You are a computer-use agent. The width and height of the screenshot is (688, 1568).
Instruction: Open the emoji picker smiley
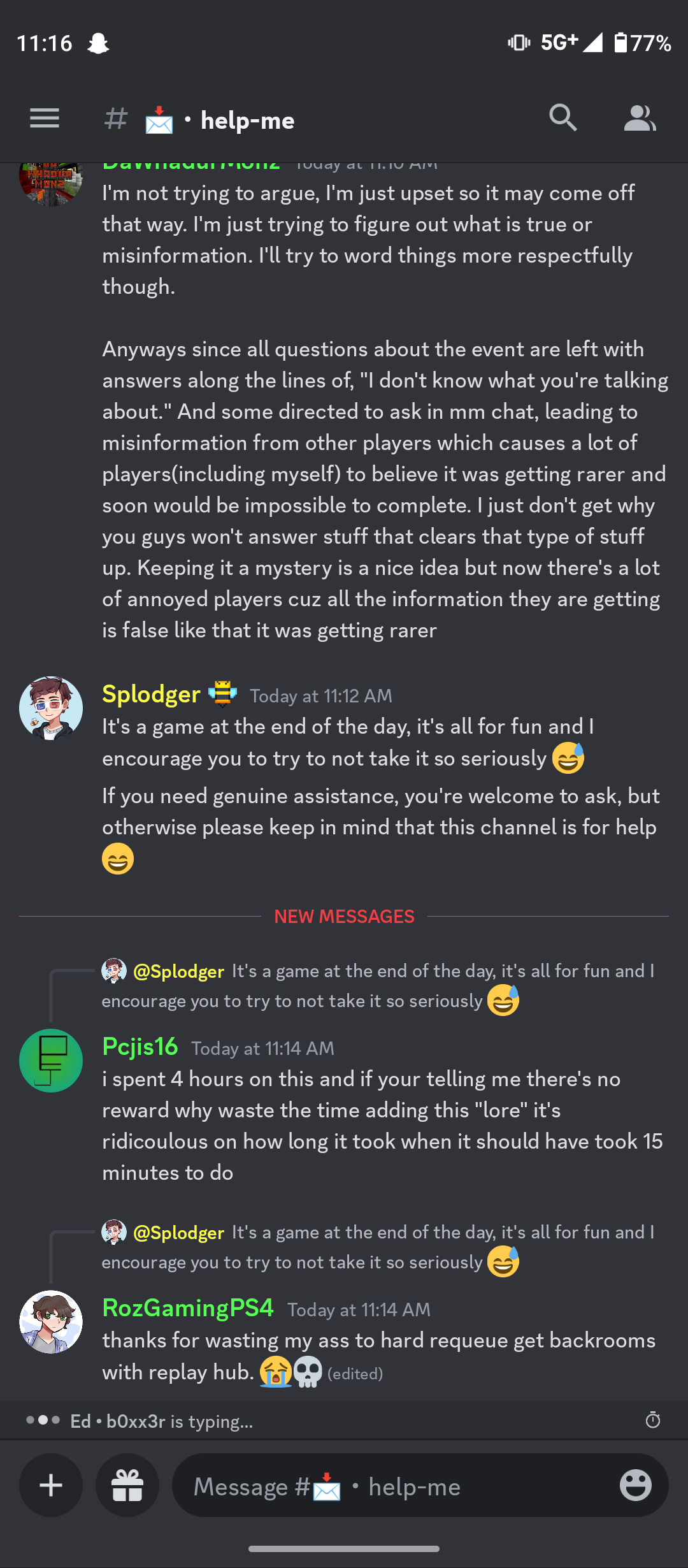[x=636, y=1485]
